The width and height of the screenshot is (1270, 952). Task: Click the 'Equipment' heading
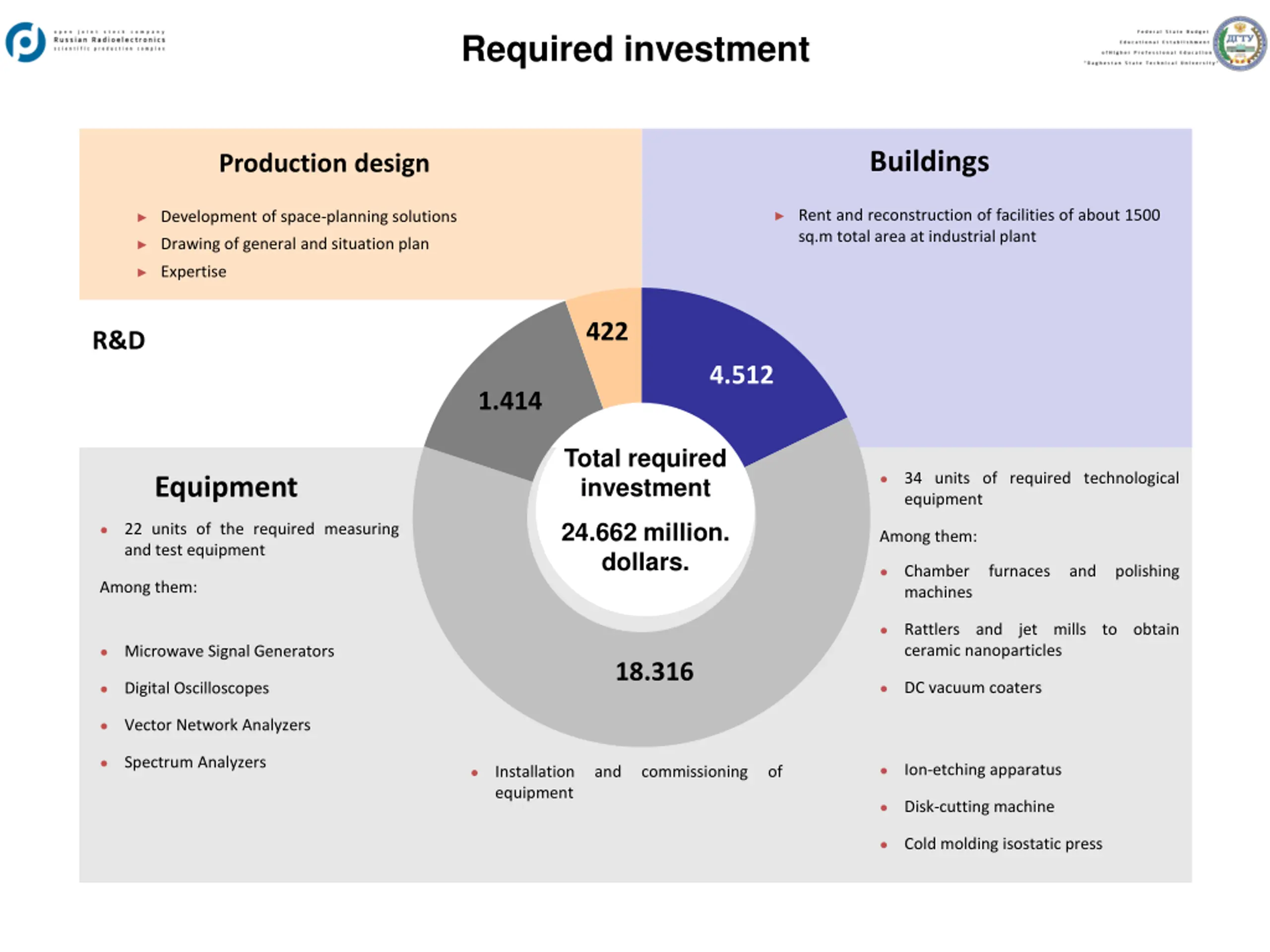pos(226,487)
